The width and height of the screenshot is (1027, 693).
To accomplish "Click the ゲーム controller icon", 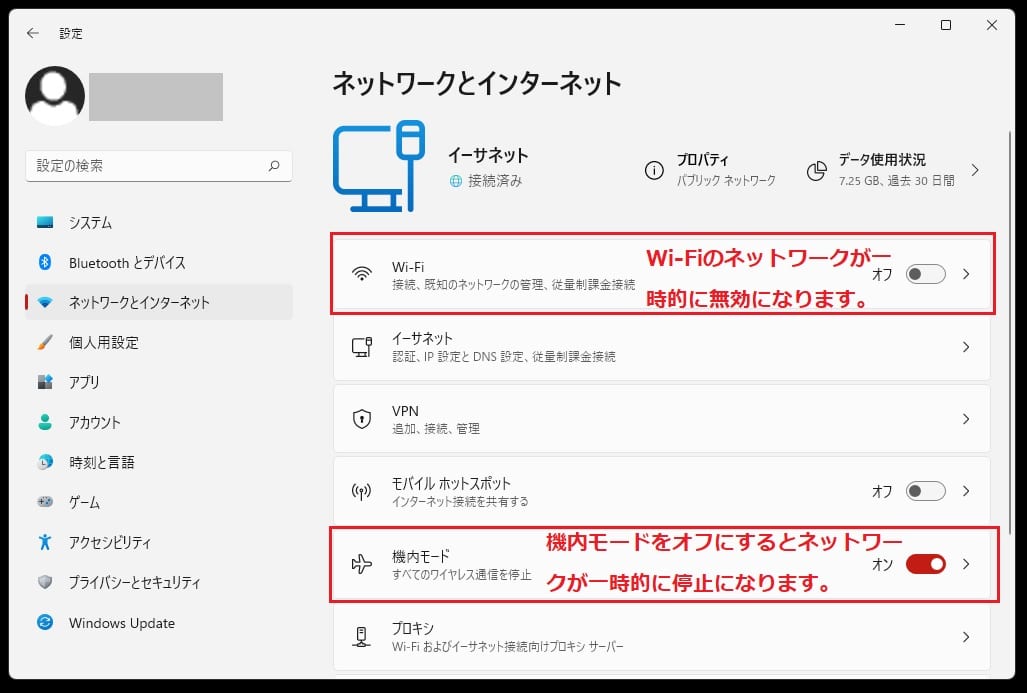I will [45, 502].
